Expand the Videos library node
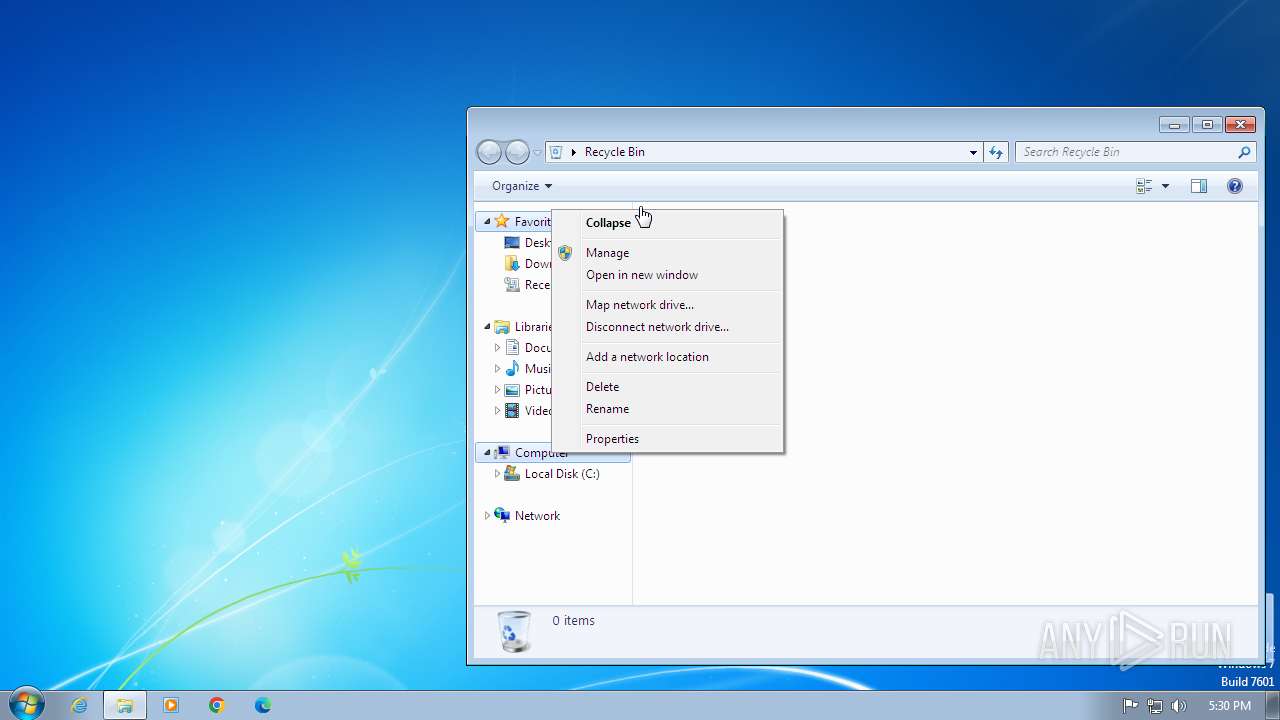Screen dimensions: 1280x720 [497, 411]
